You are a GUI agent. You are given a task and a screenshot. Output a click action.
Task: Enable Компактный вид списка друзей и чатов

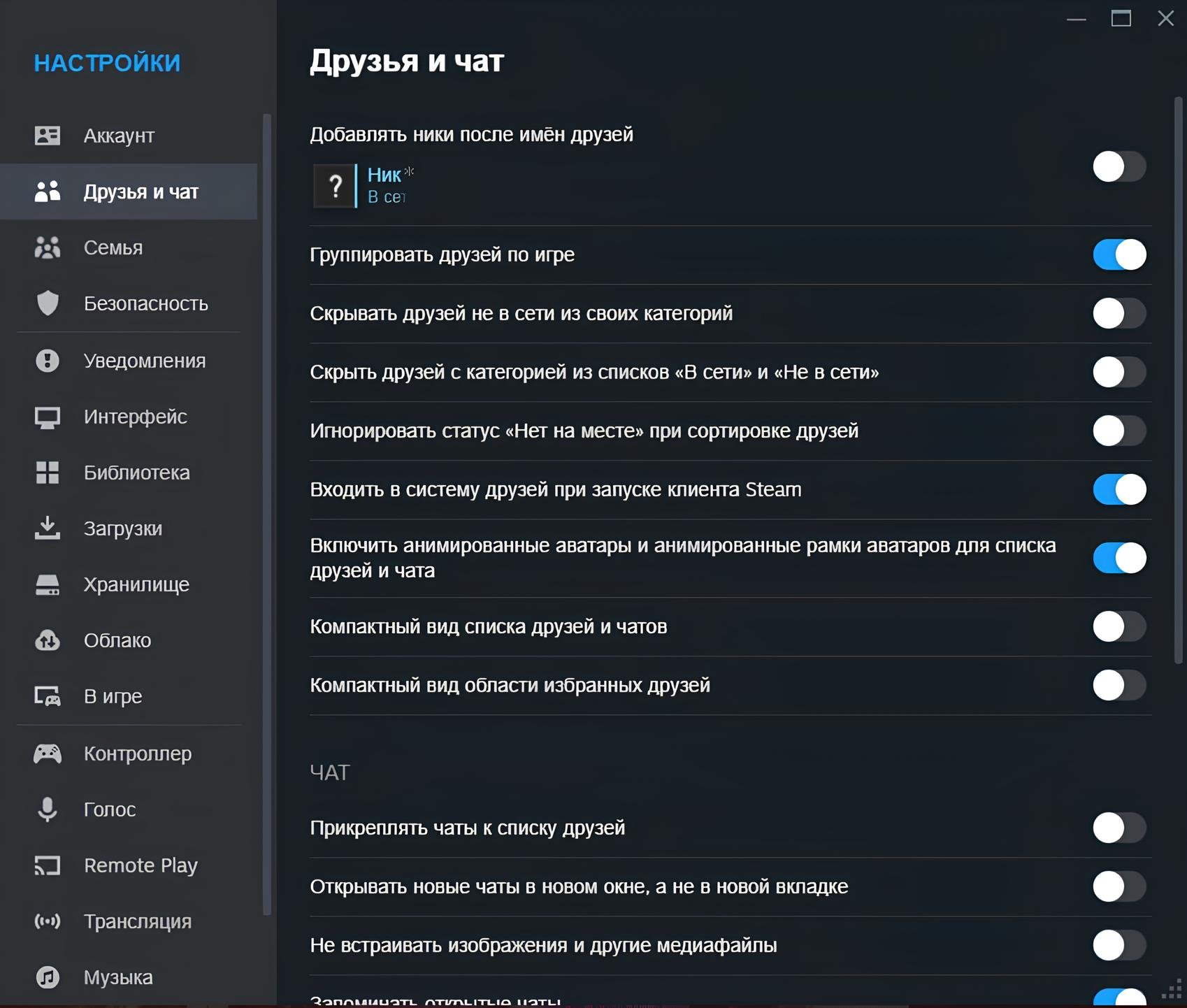[1119, 626]
